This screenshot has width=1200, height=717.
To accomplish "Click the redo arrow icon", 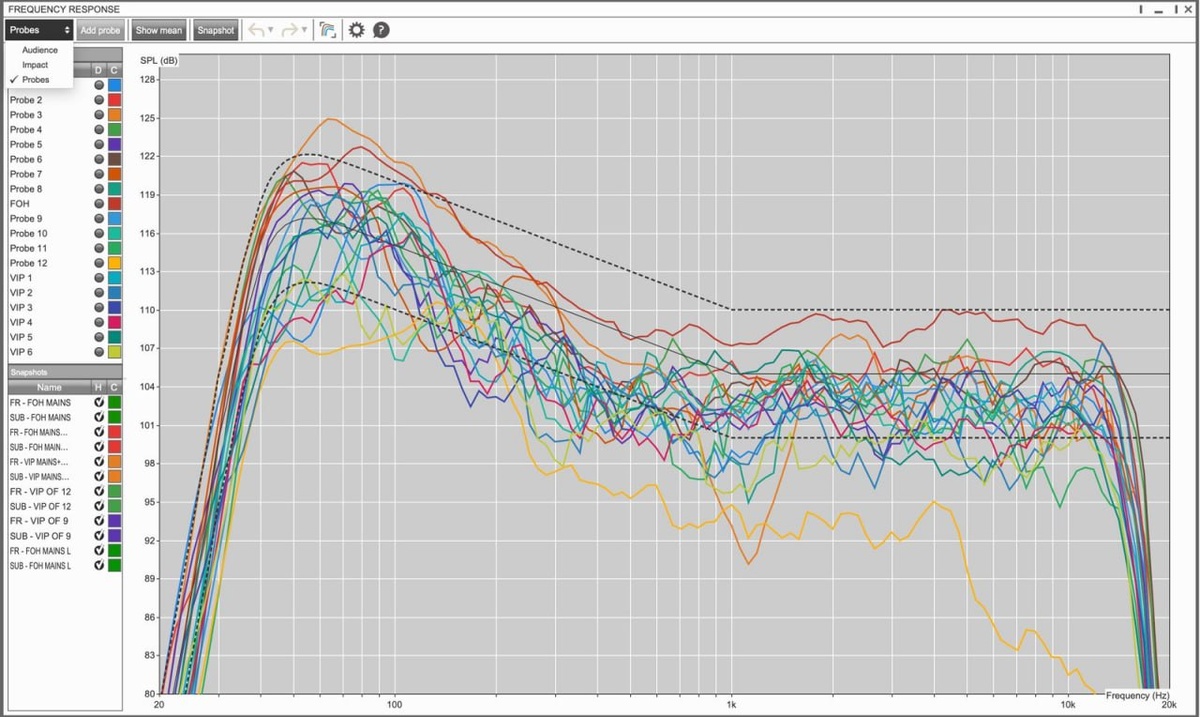I will 289,30.
